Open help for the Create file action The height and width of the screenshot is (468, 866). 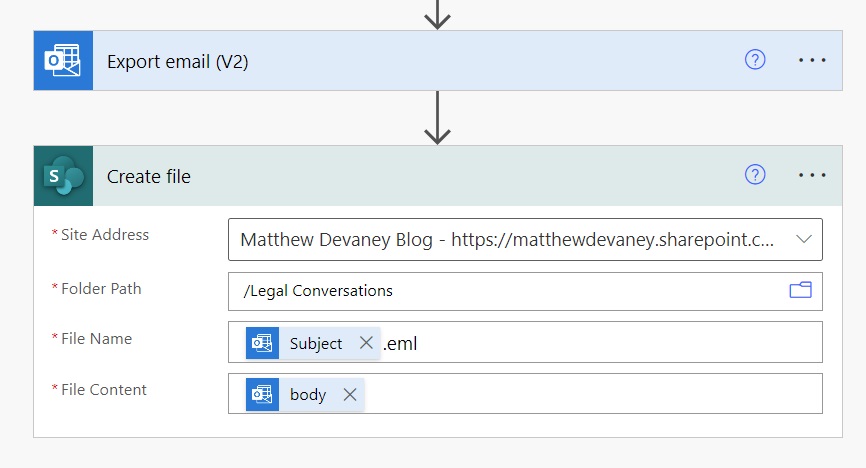[x=755, y=175]
